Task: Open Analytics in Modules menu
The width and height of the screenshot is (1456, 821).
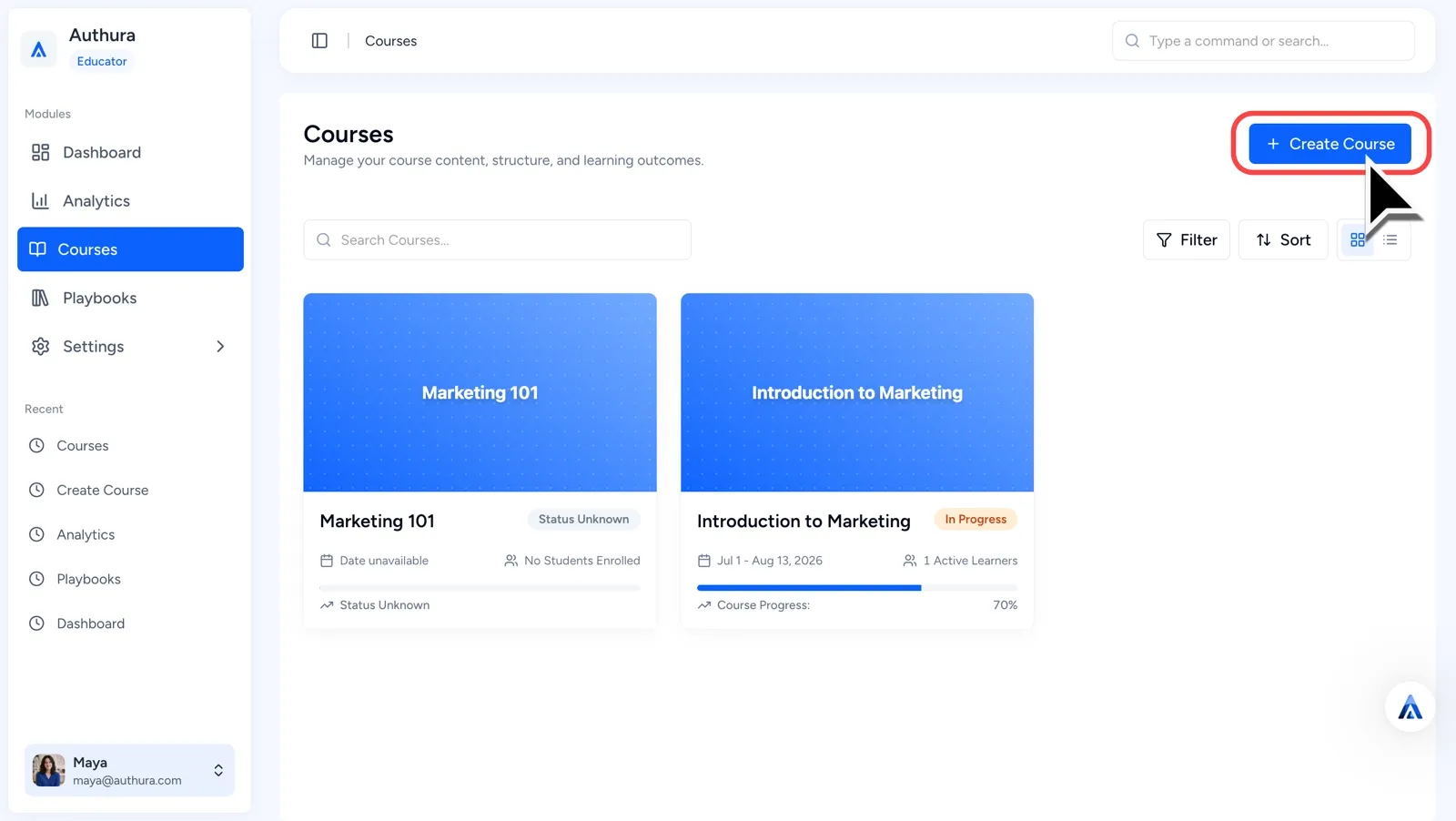Action: pos(130,201)
